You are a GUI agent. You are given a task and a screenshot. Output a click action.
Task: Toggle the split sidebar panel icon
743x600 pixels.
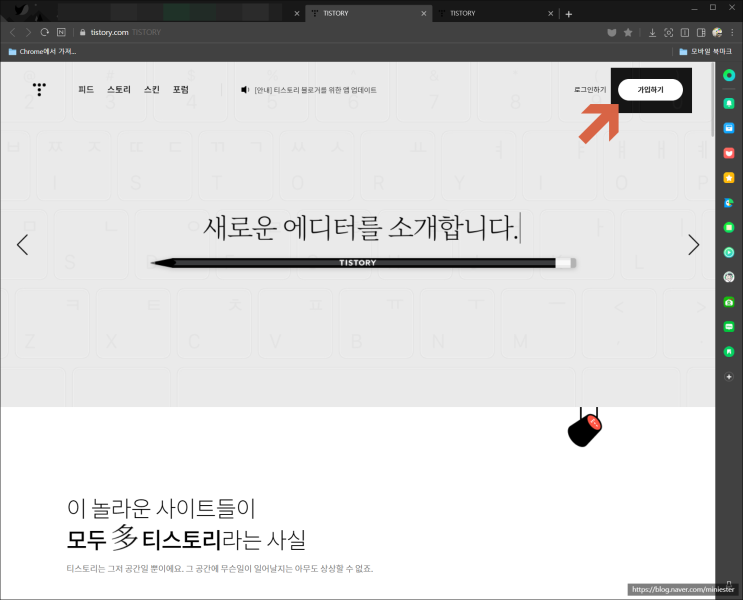point(701,32)
